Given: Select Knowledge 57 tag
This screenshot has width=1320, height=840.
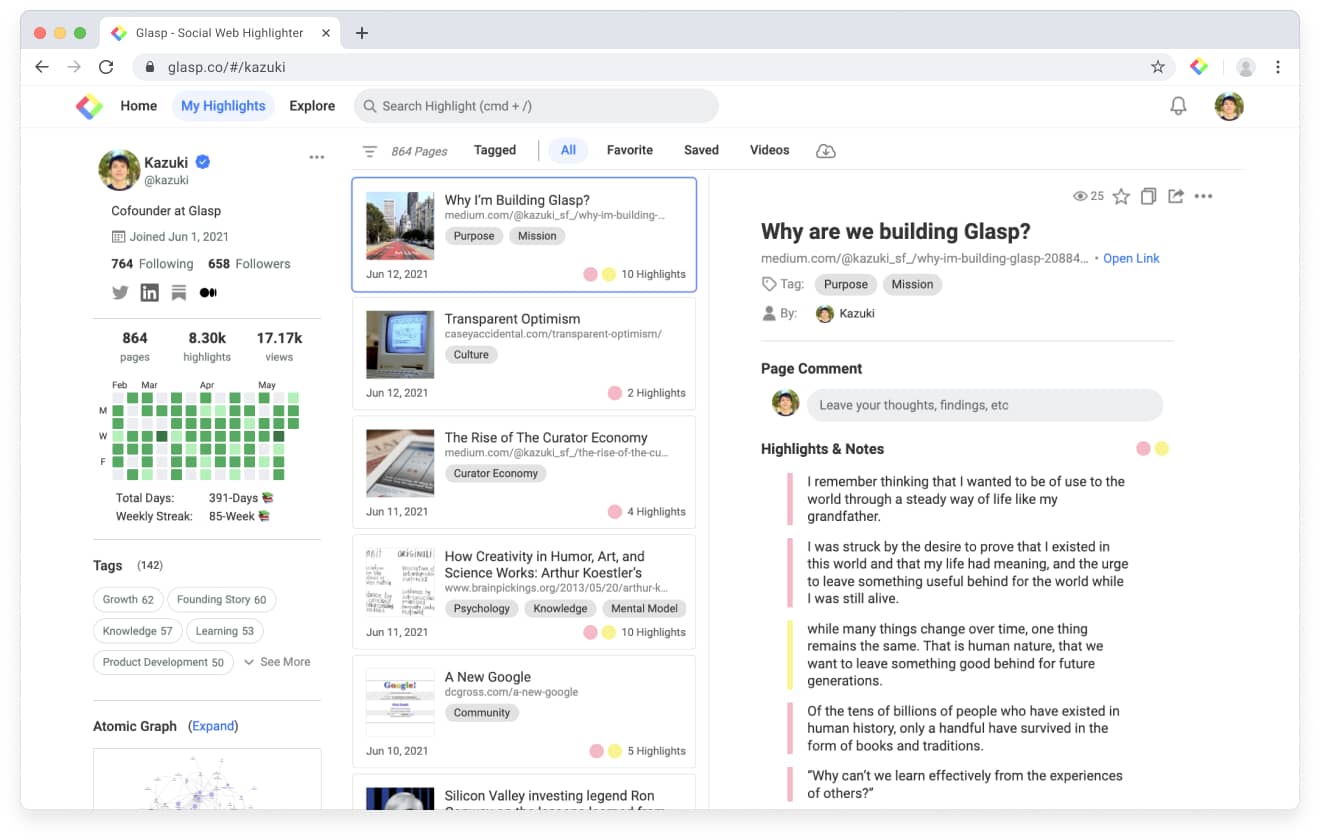Looking at the screenshot, I should coord(137,631).
